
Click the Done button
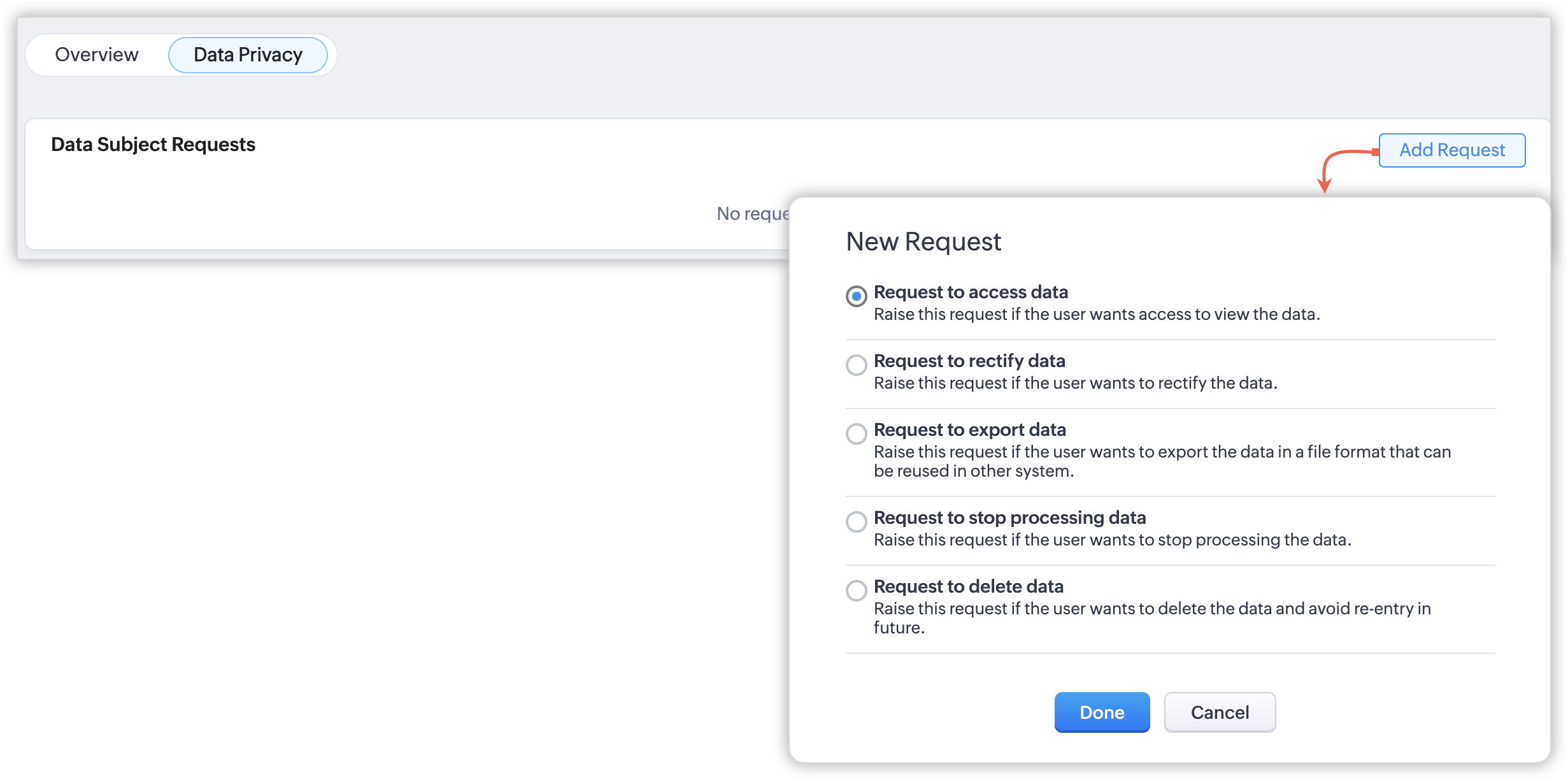click(x=1102, y=712)
